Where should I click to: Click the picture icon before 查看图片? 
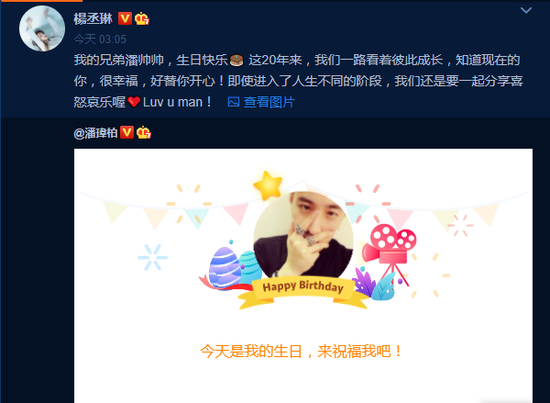(x=233, y=102)
